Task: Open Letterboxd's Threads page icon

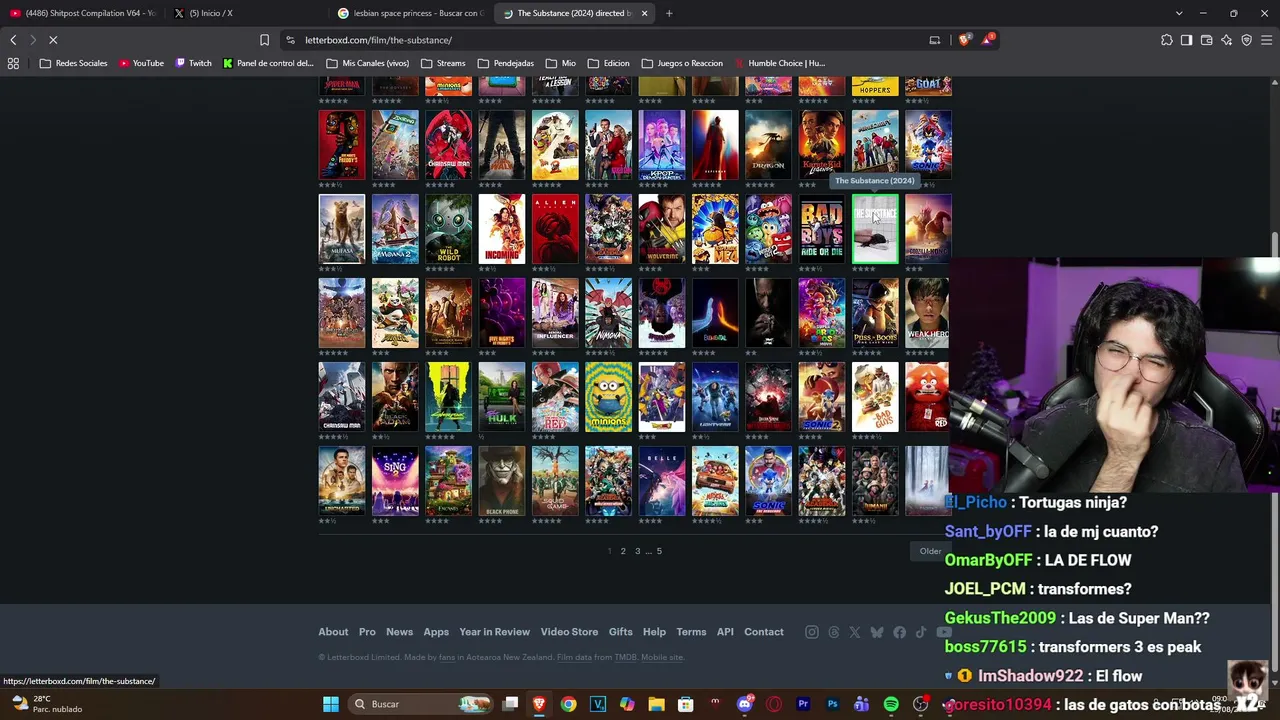Action: (834, 632)
